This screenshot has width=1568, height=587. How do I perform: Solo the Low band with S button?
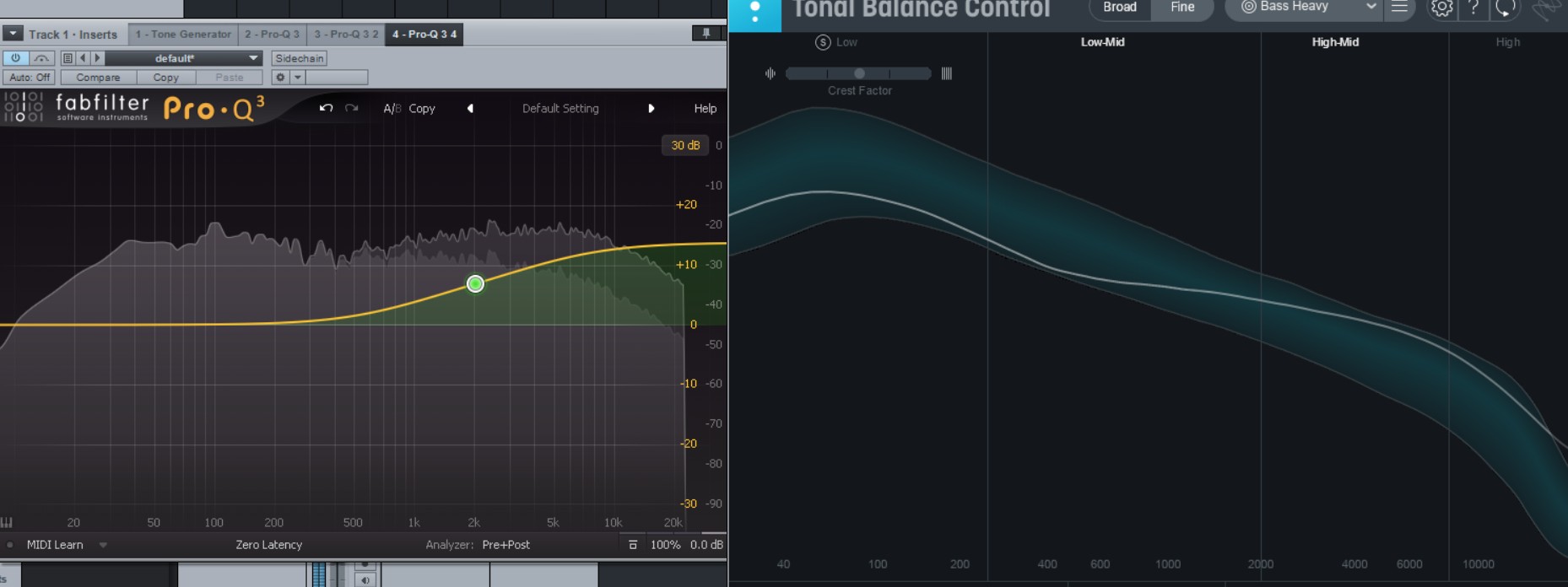[x=823, y=42]
